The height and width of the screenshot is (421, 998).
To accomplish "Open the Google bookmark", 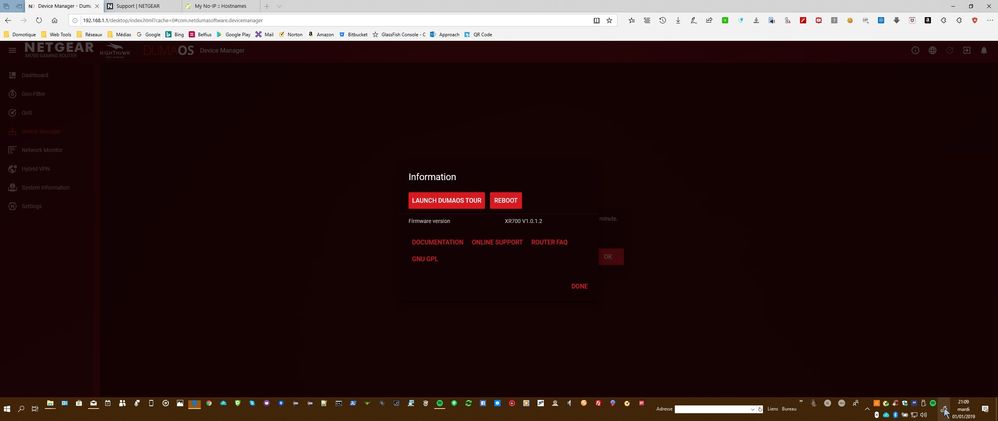I will click(x=148, y=34).
